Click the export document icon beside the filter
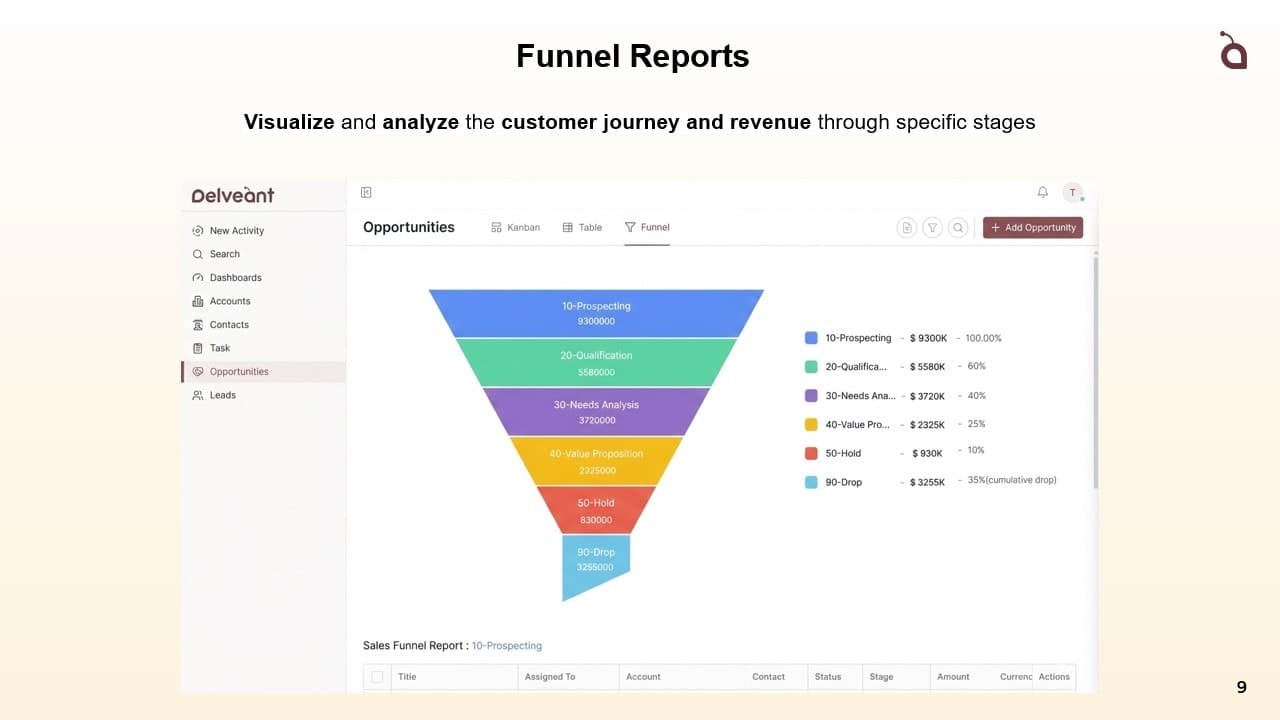Viewport: 1280px width, 720px height. point(906,227)
